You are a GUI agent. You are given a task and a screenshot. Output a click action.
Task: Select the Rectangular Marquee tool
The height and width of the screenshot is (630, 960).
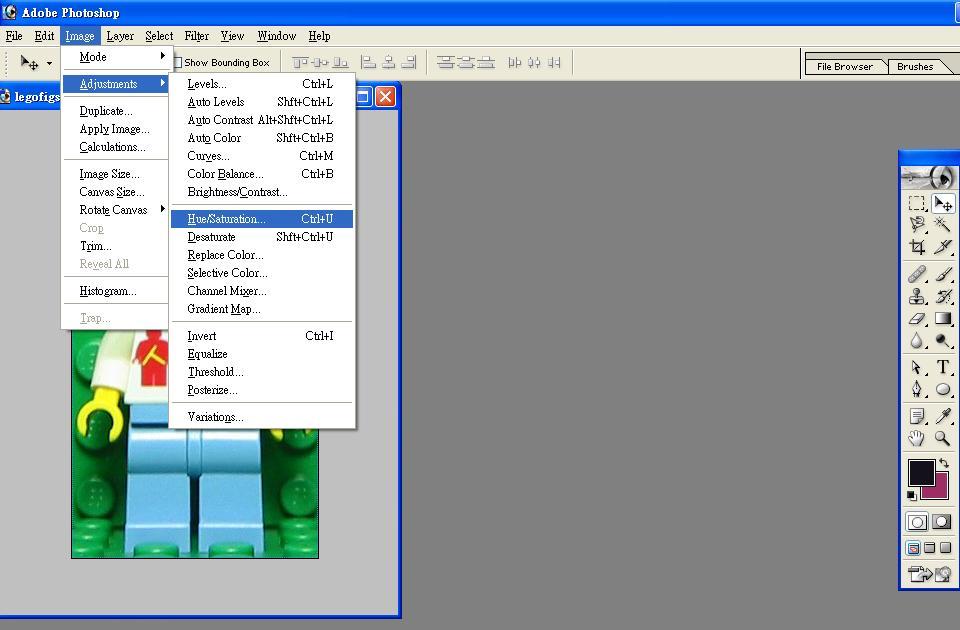(x=917, y=203)
